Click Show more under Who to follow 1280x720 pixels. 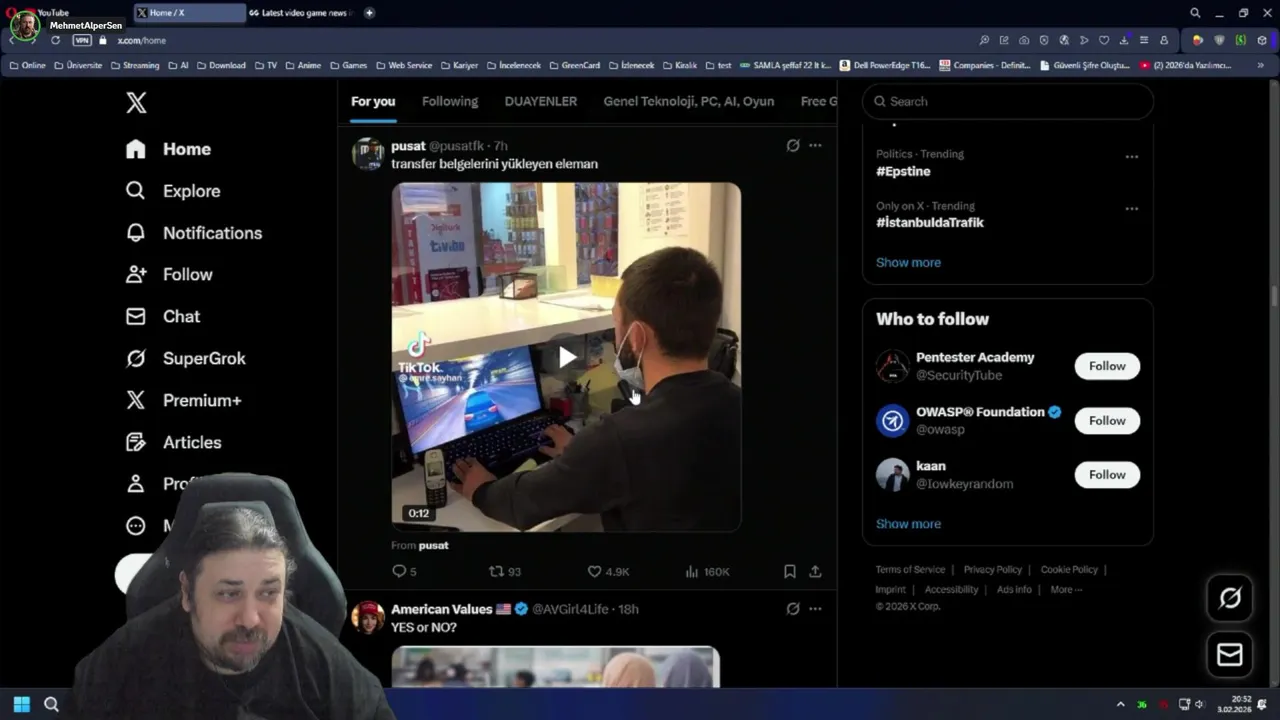tap(908, 524)
